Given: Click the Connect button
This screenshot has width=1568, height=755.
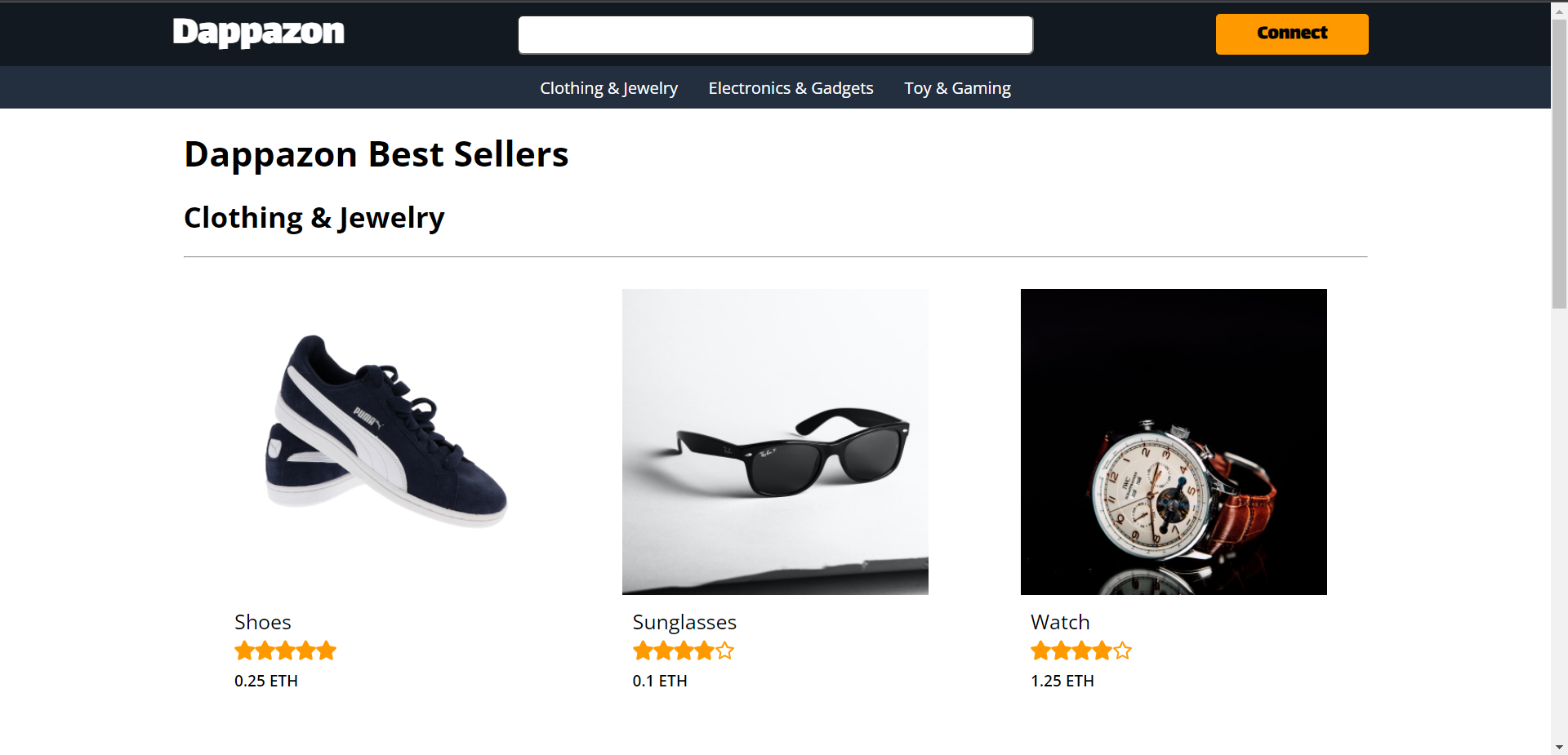Looking at the screenshot, I should point(1291,34).
